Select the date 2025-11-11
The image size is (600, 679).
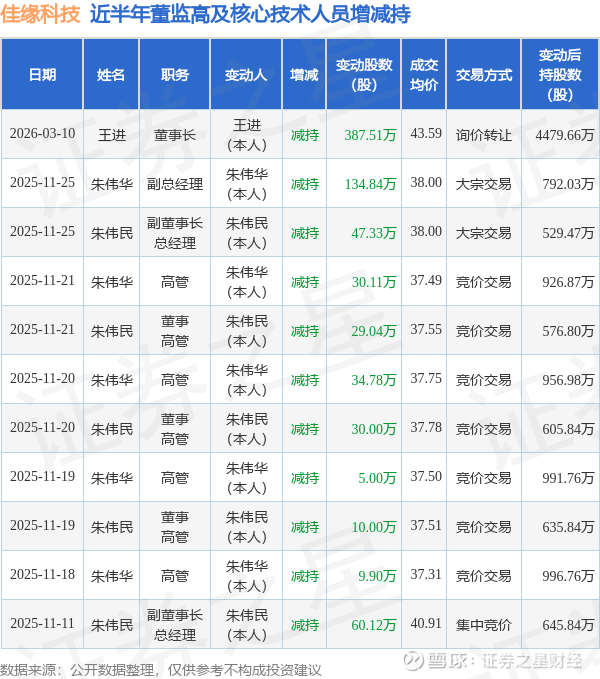42,623
